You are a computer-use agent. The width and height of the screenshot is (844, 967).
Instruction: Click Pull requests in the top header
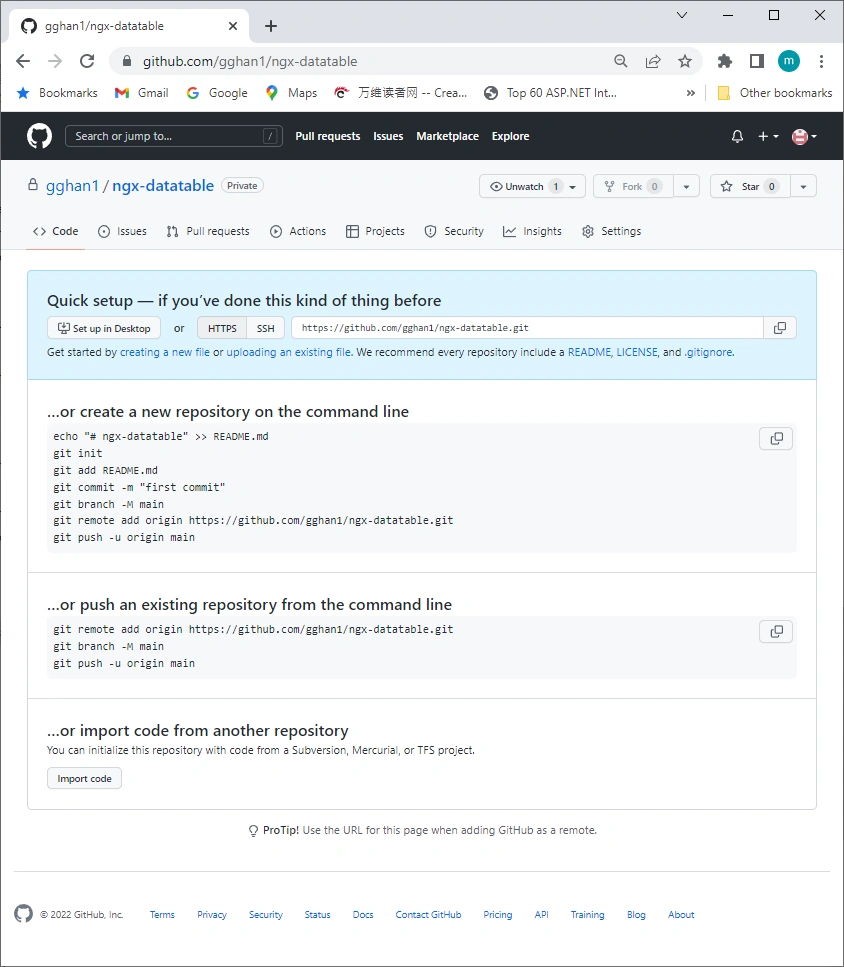click(327, 136)
